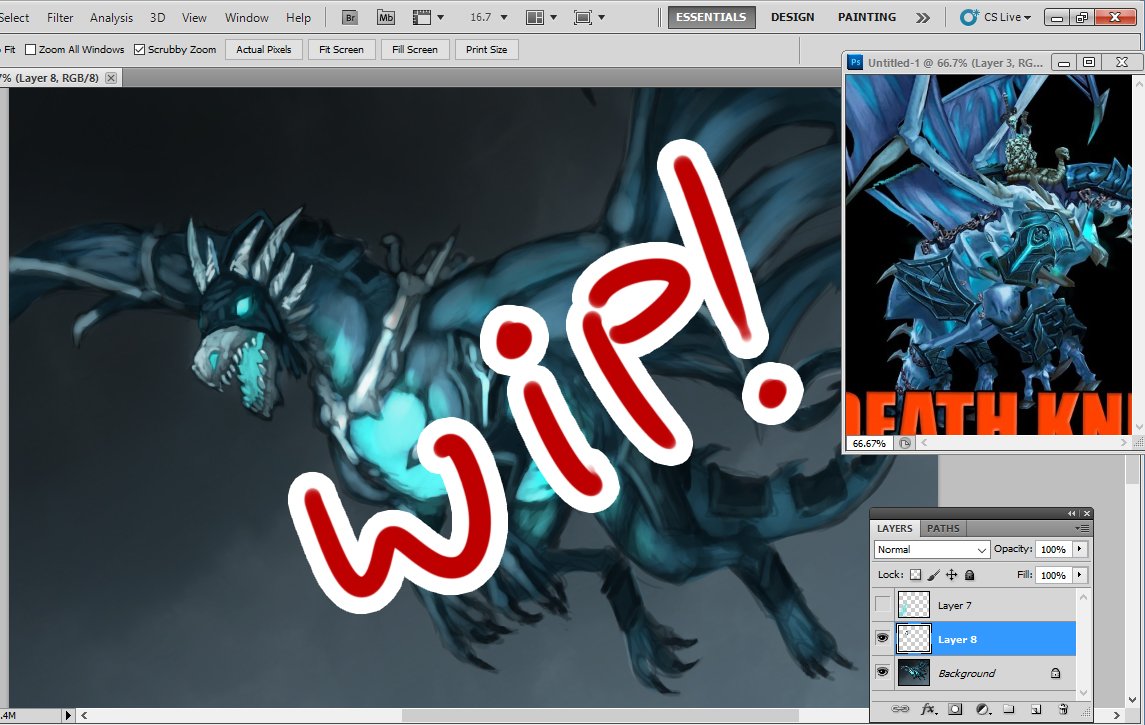Open the Help menu

[298, 18]
